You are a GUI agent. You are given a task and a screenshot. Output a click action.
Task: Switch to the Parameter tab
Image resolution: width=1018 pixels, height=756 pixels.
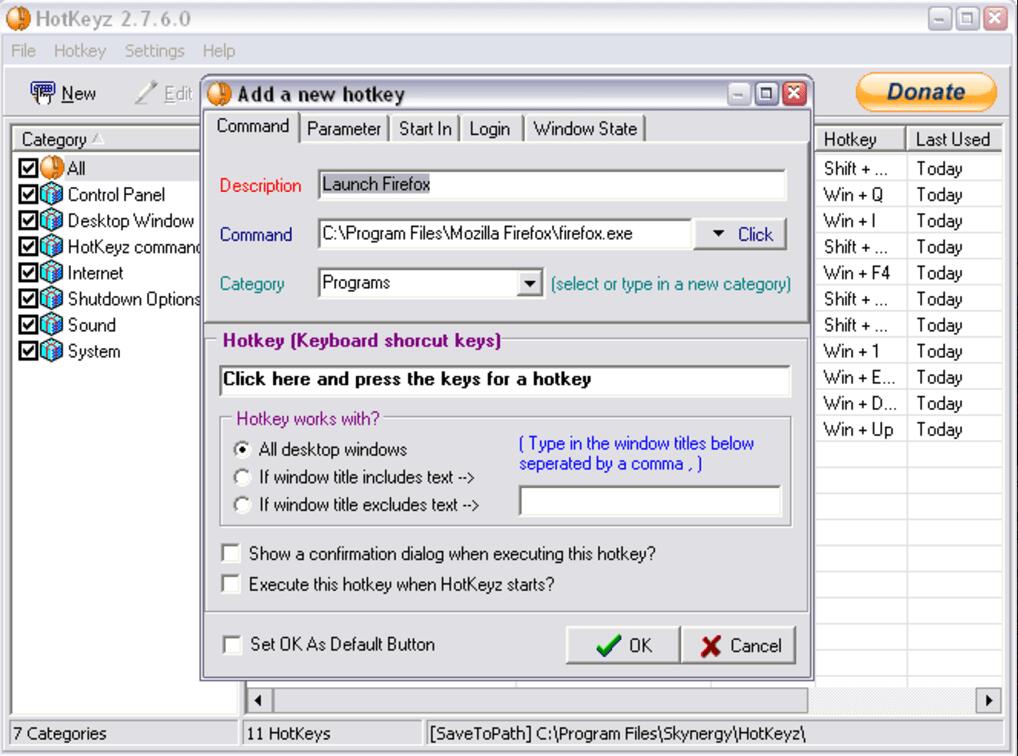[x=344, y=129]
